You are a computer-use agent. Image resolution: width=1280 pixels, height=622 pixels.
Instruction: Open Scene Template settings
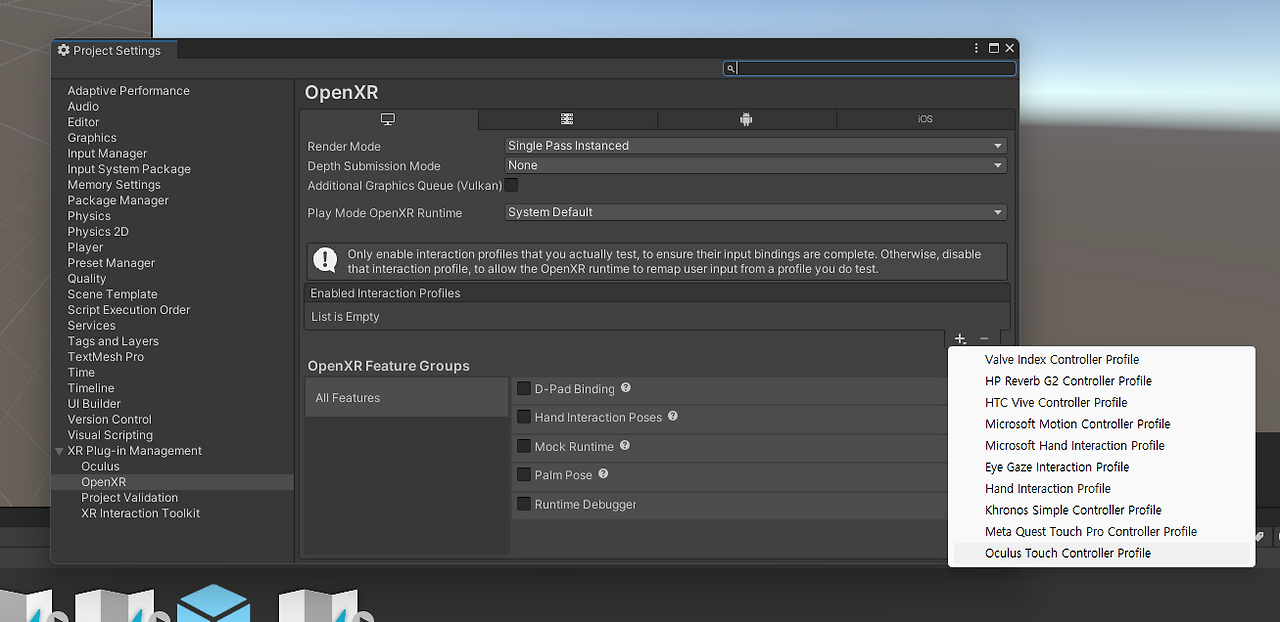[112, 294]
